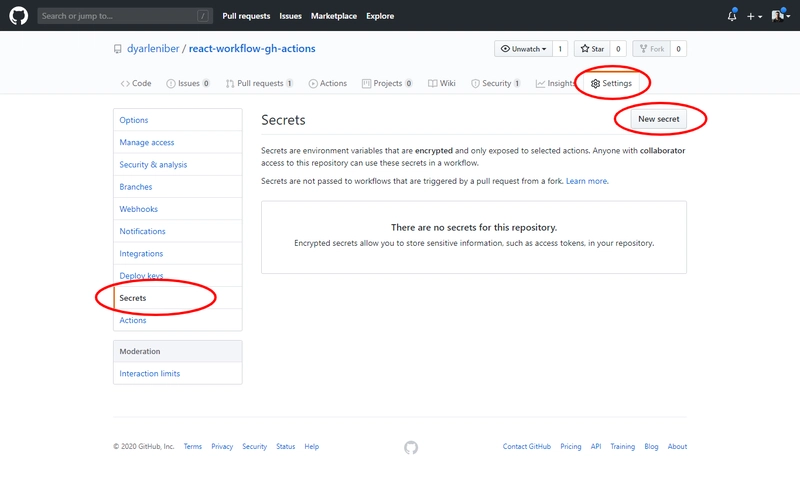Open the user avatar menu
Image resolution: width=800 pixels, height=484 pixels.
(781, 16)
